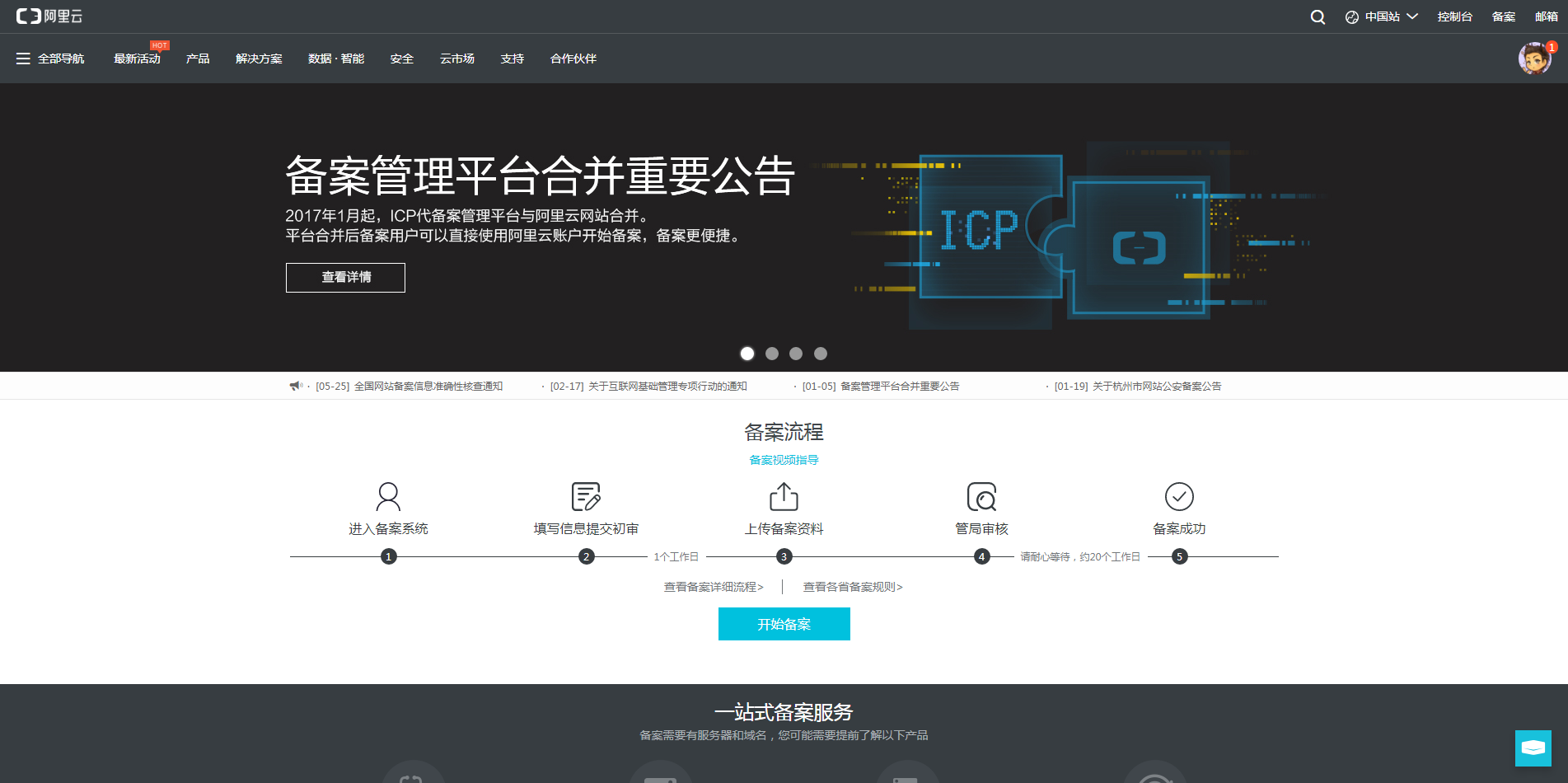This screenshot has height=783, width=1568.
Task: Click the 备案流程 section heading
Action: (x=784, y=432)
